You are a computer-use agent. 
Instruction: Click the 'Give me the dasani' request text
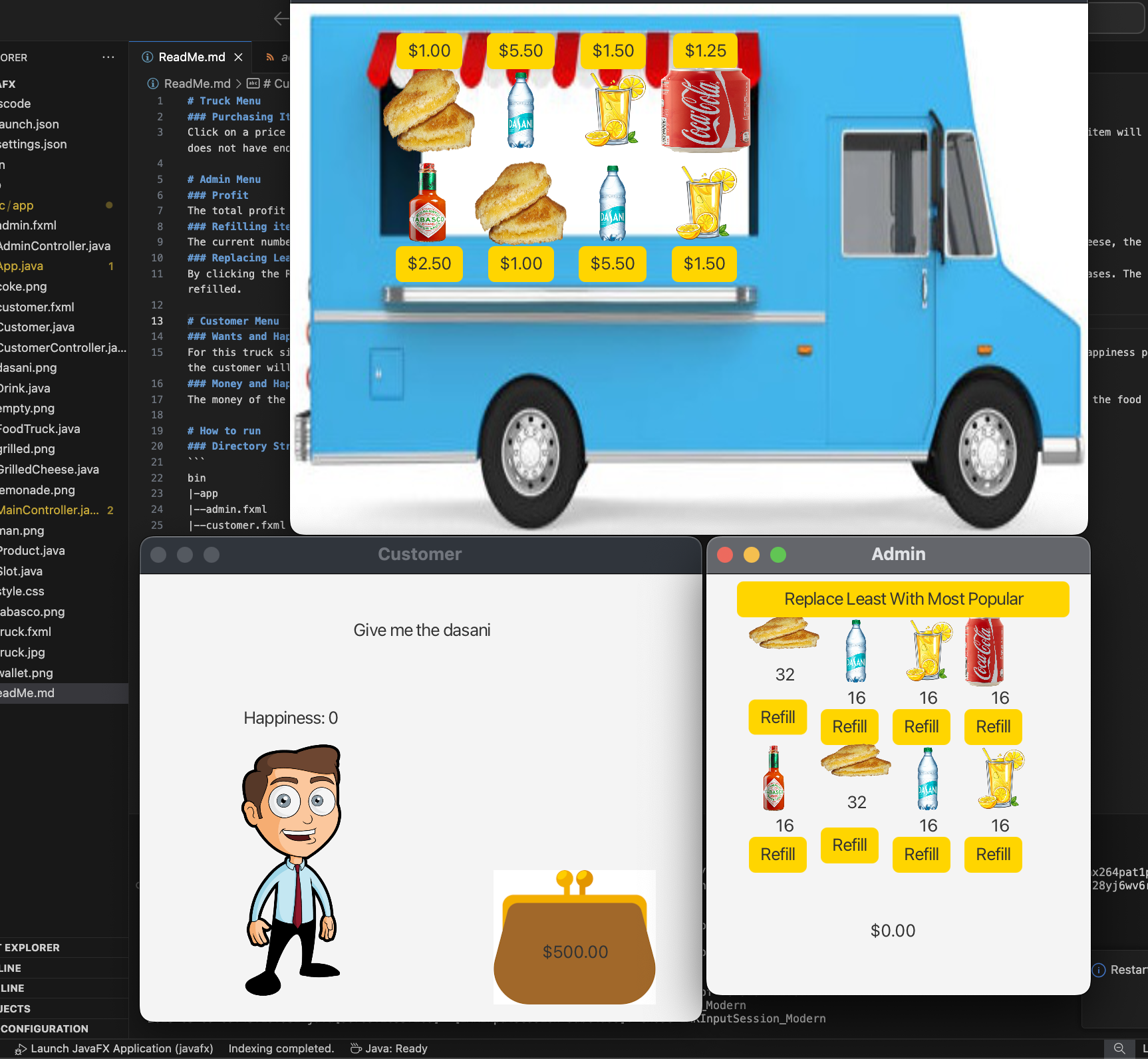(422, 631)
